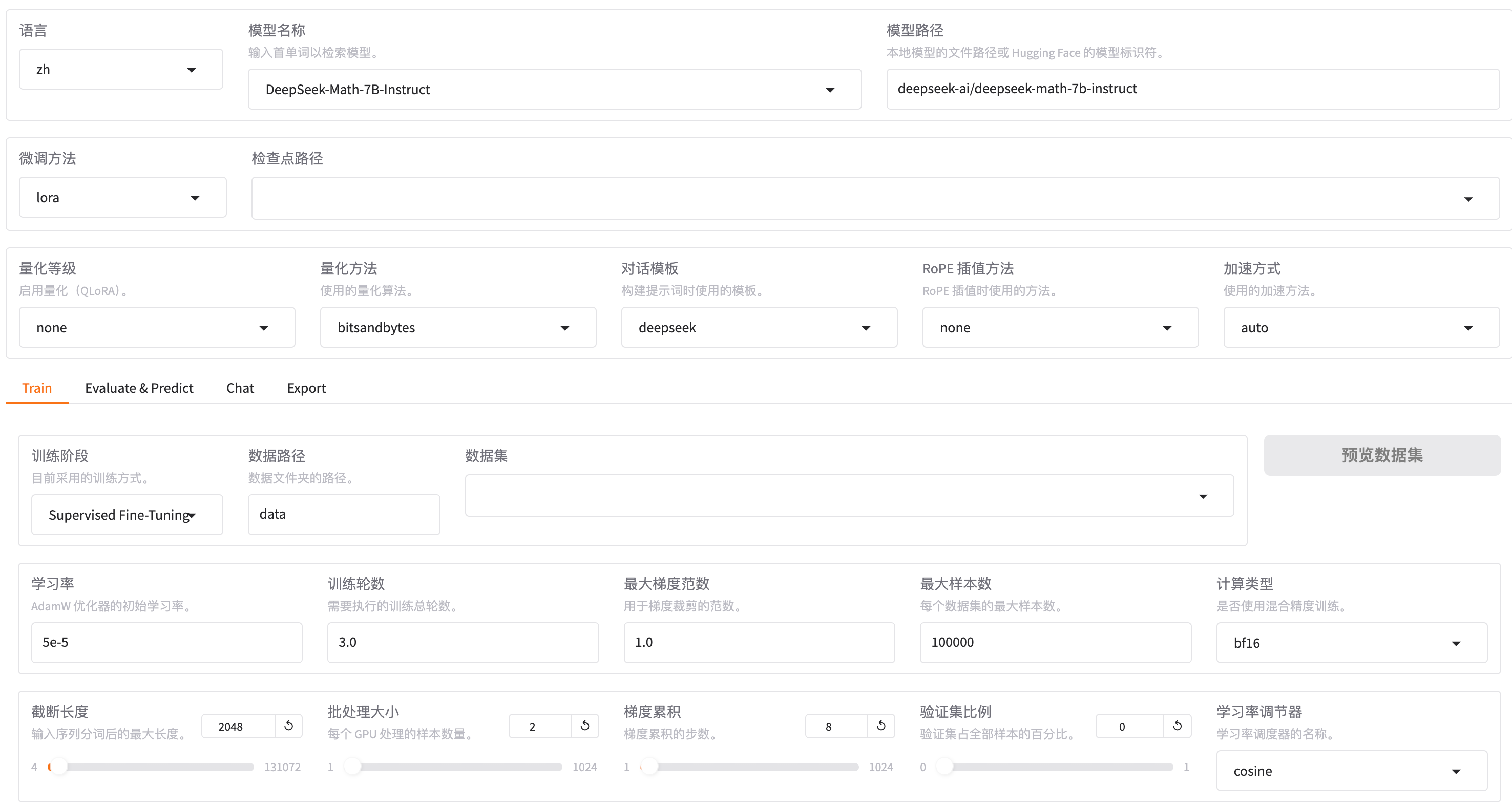
Task: Open the RoPE 插值方法 dropdown
Action: tap(1061, 328)
